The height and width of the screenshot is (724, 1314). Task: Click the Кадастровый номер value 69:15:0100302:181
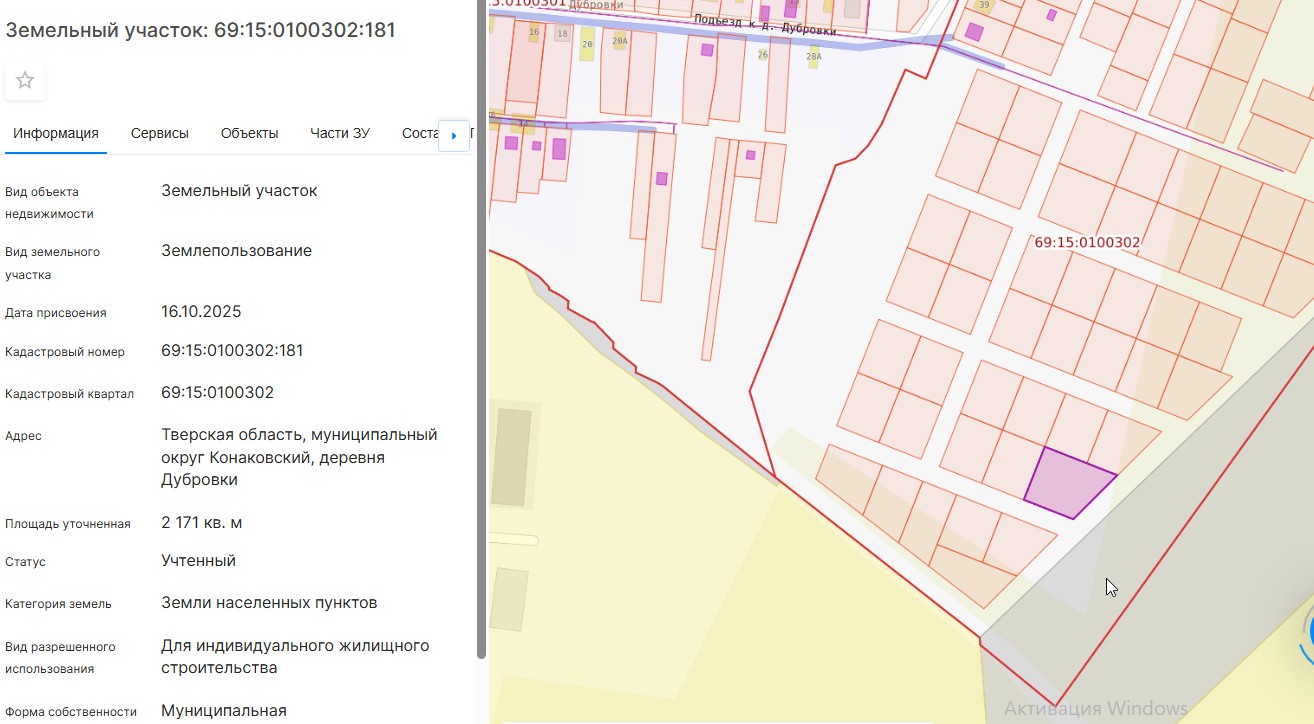click(x=232, y=350)
